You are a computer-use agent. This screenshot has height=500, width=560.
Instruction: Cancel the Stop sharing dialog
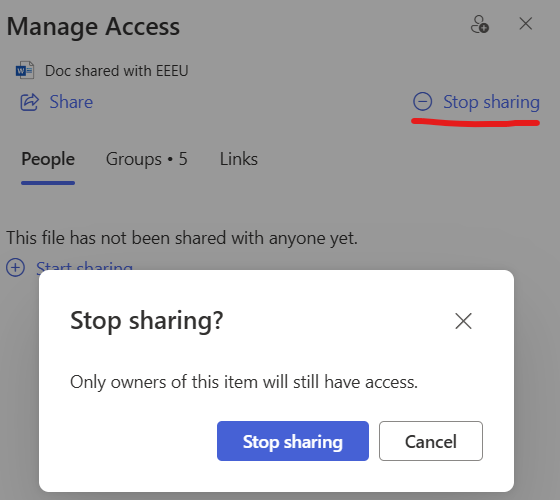(431, 441)
